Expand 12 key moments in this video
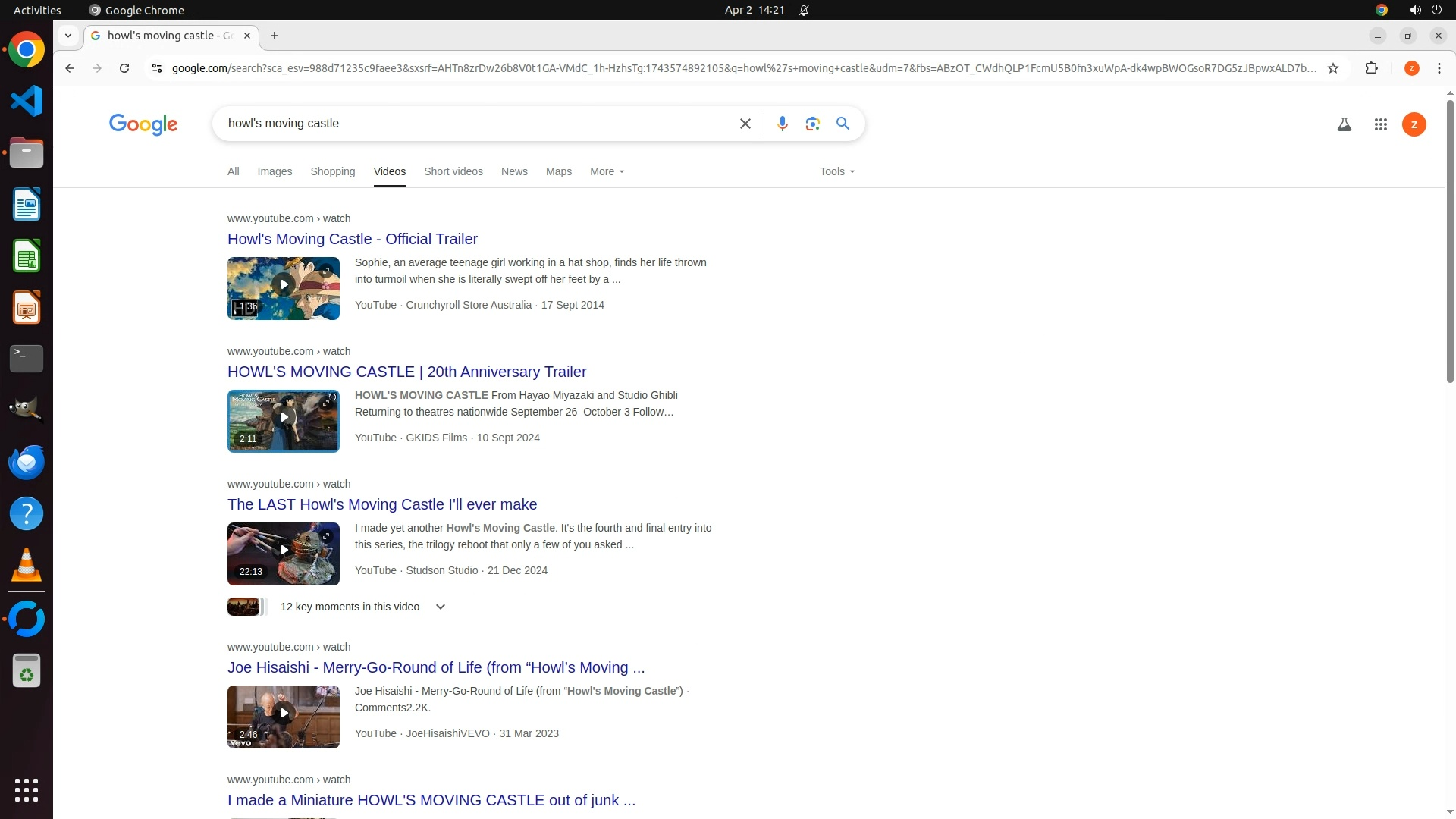 tap(440, 607)
